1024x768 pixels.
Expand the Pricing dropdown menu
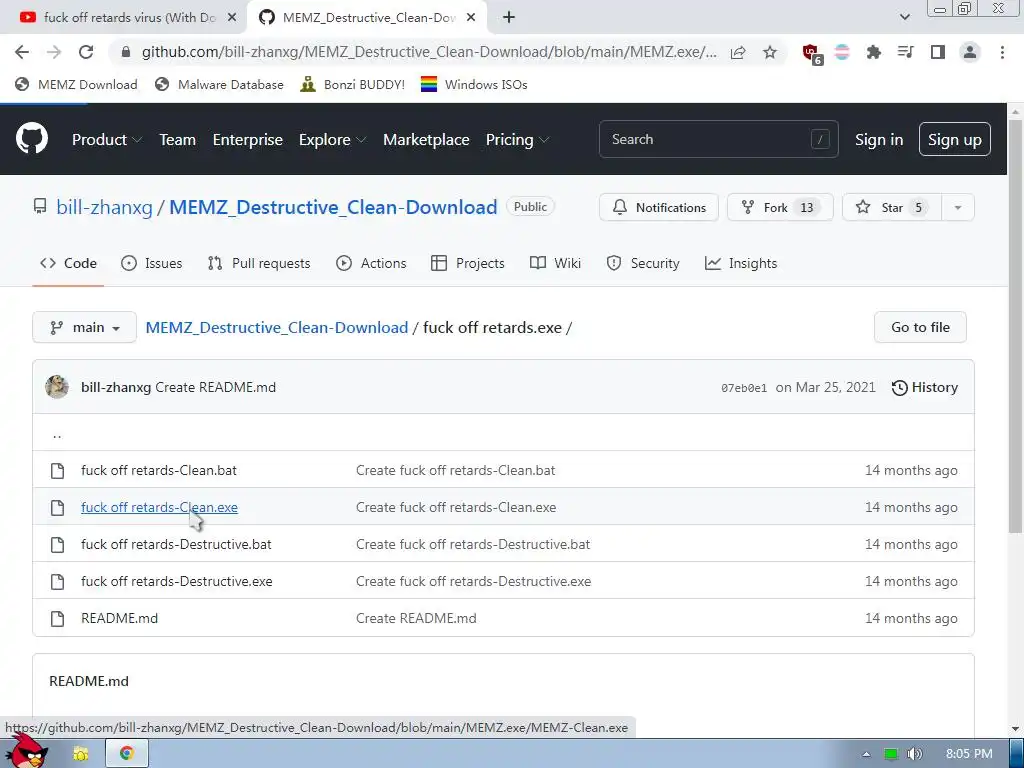pos(517,140)
